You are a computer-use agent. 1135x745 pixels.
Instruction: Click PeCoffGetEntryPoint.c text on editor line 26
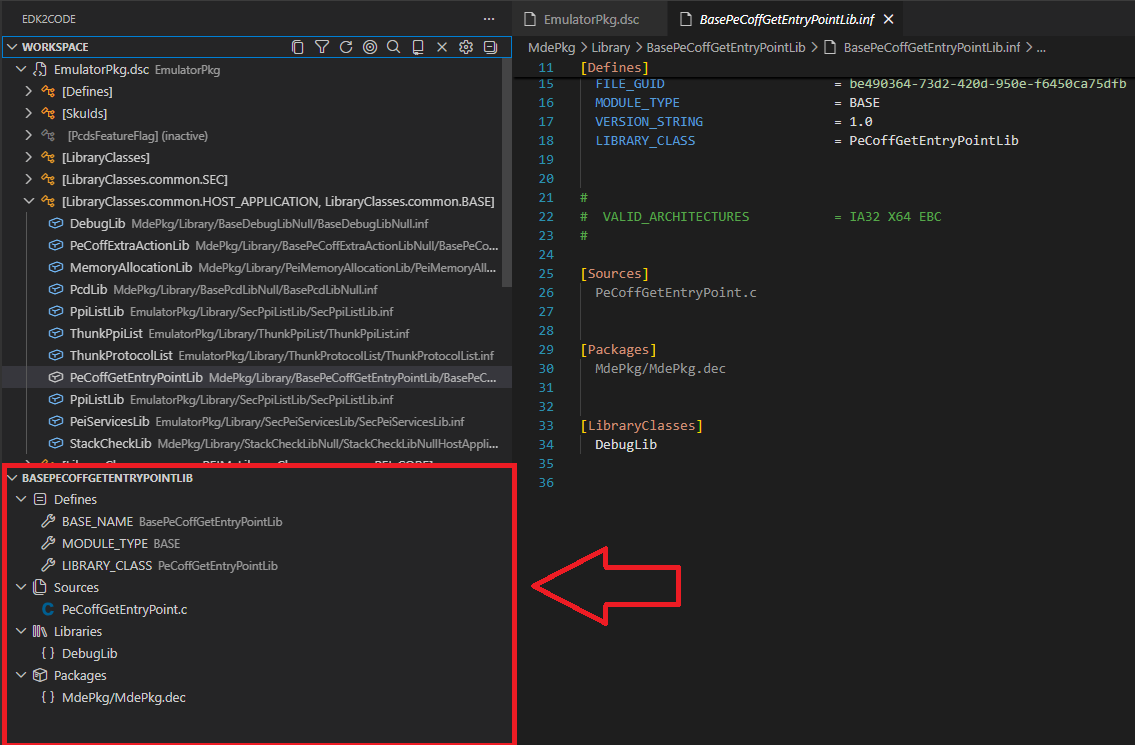click(x=675, y=292)
